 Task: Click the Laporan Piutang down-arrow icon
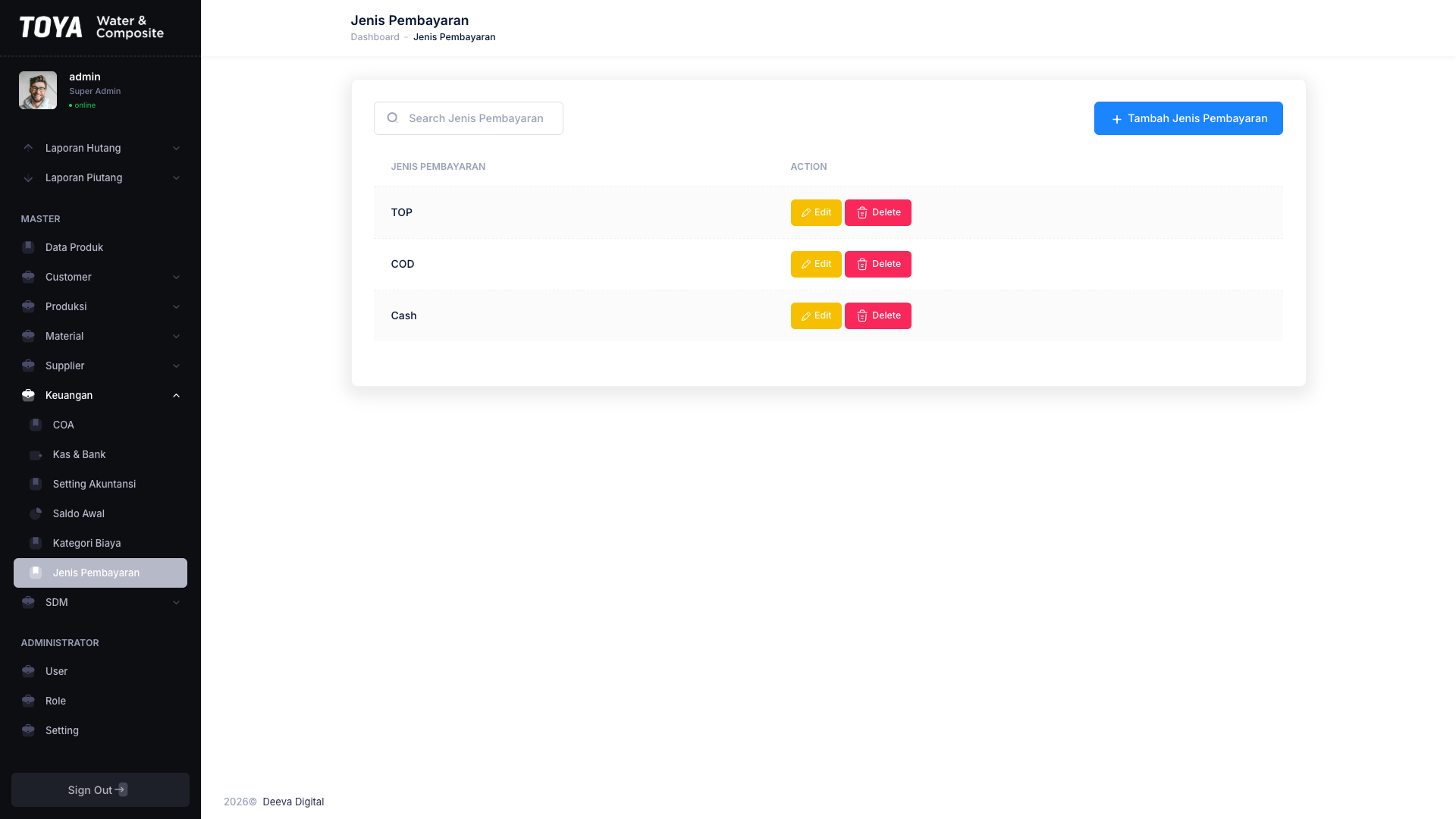click(x=28, y=178)
